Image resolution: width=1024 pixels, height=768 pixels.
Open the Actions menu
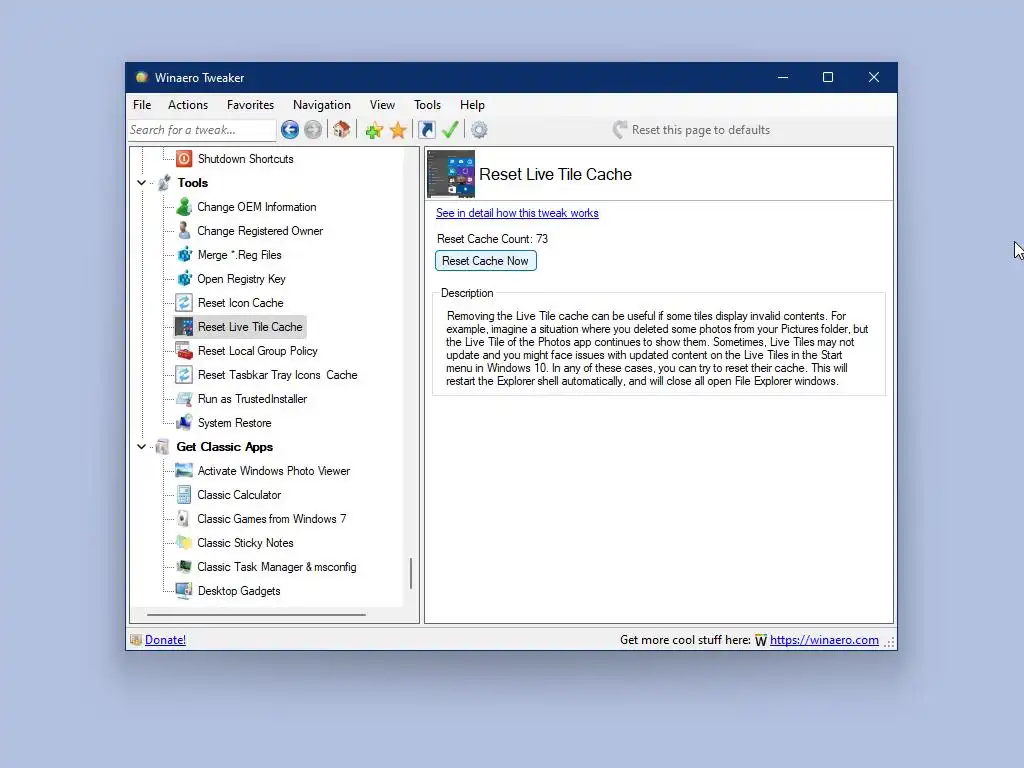[188, 104]
